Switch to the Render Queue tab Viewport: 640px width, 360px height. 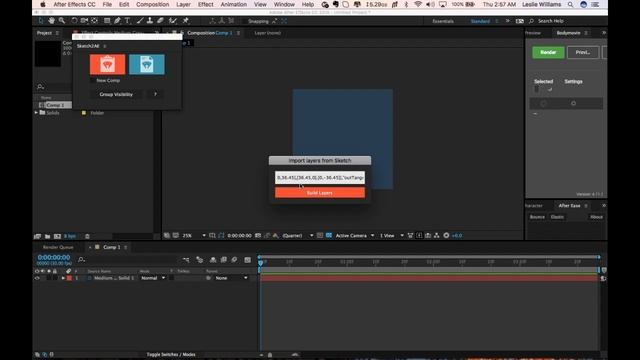click(x=58, y=247)
